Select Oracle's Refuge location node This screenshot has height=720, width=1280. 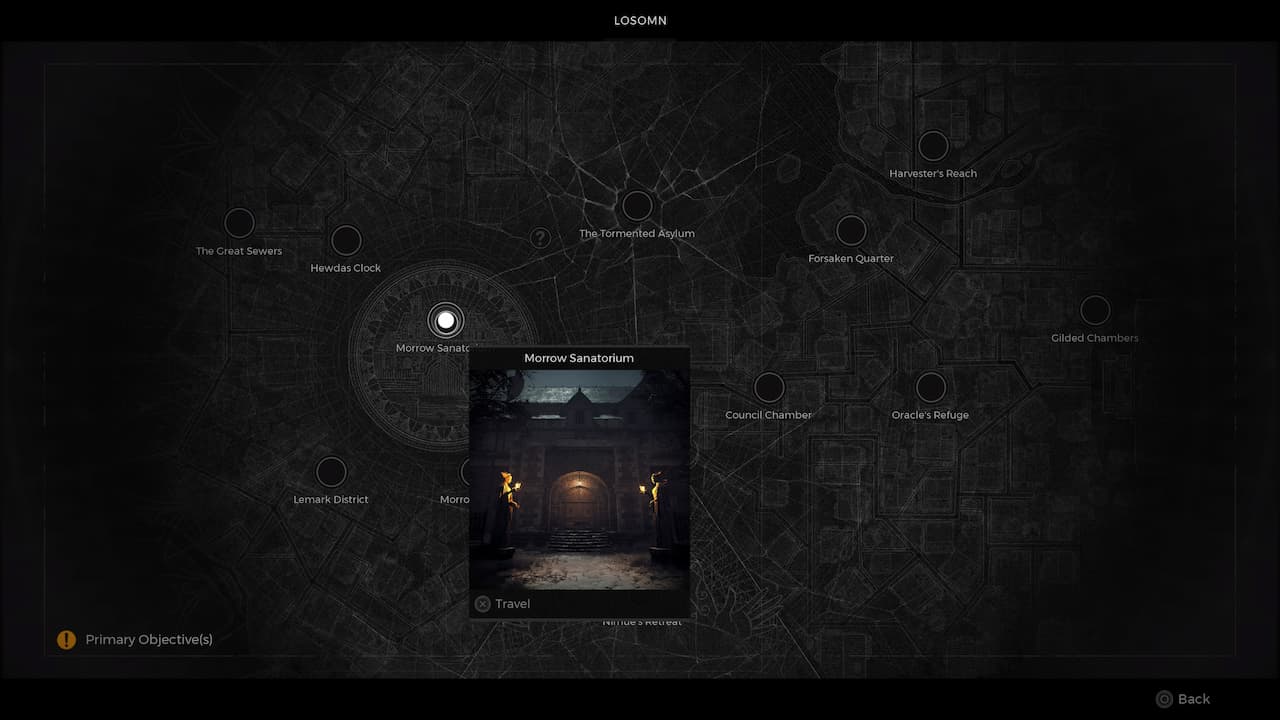(x=931, y=387)
